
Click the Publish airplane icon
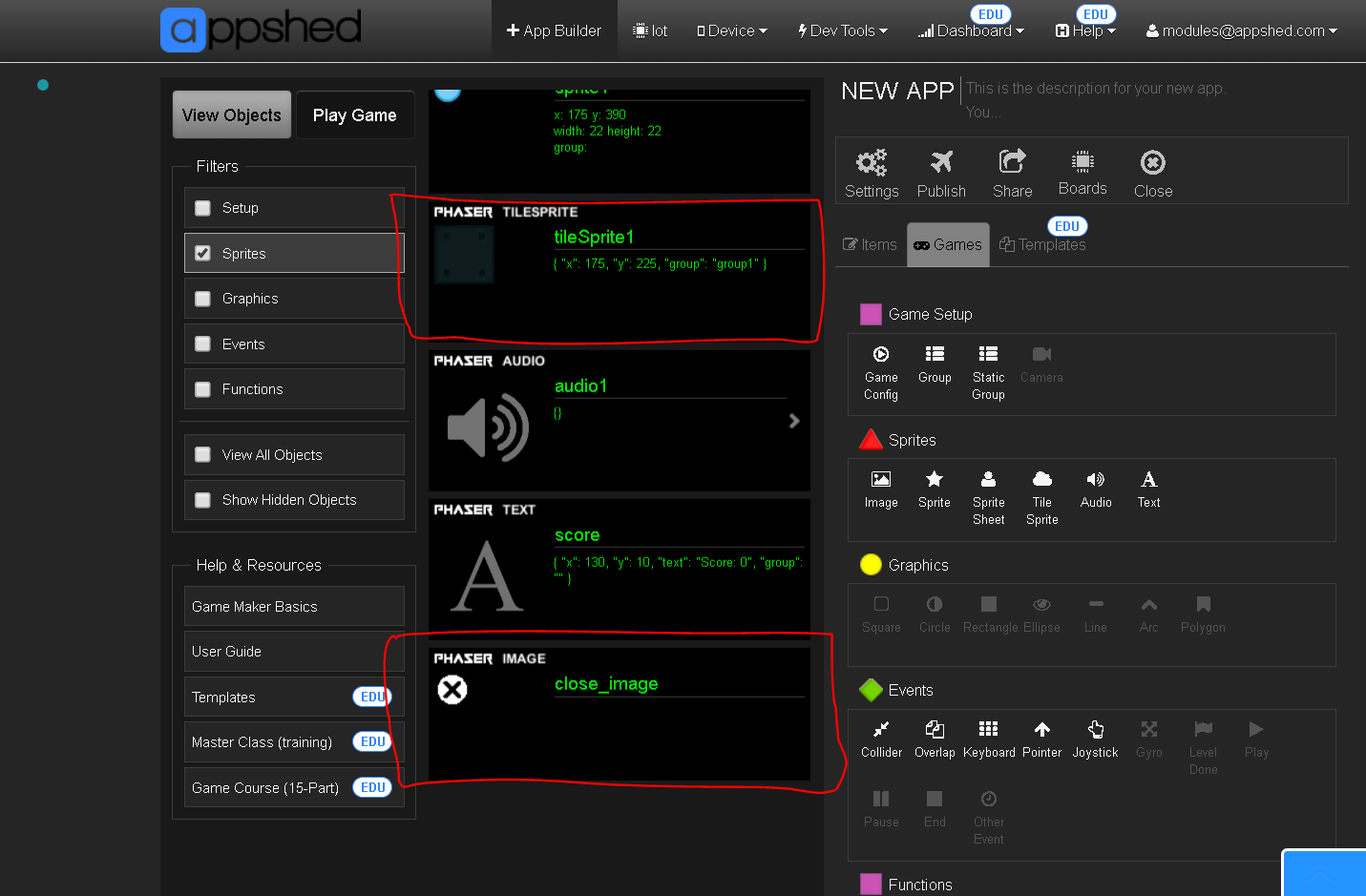coord(941,162)
